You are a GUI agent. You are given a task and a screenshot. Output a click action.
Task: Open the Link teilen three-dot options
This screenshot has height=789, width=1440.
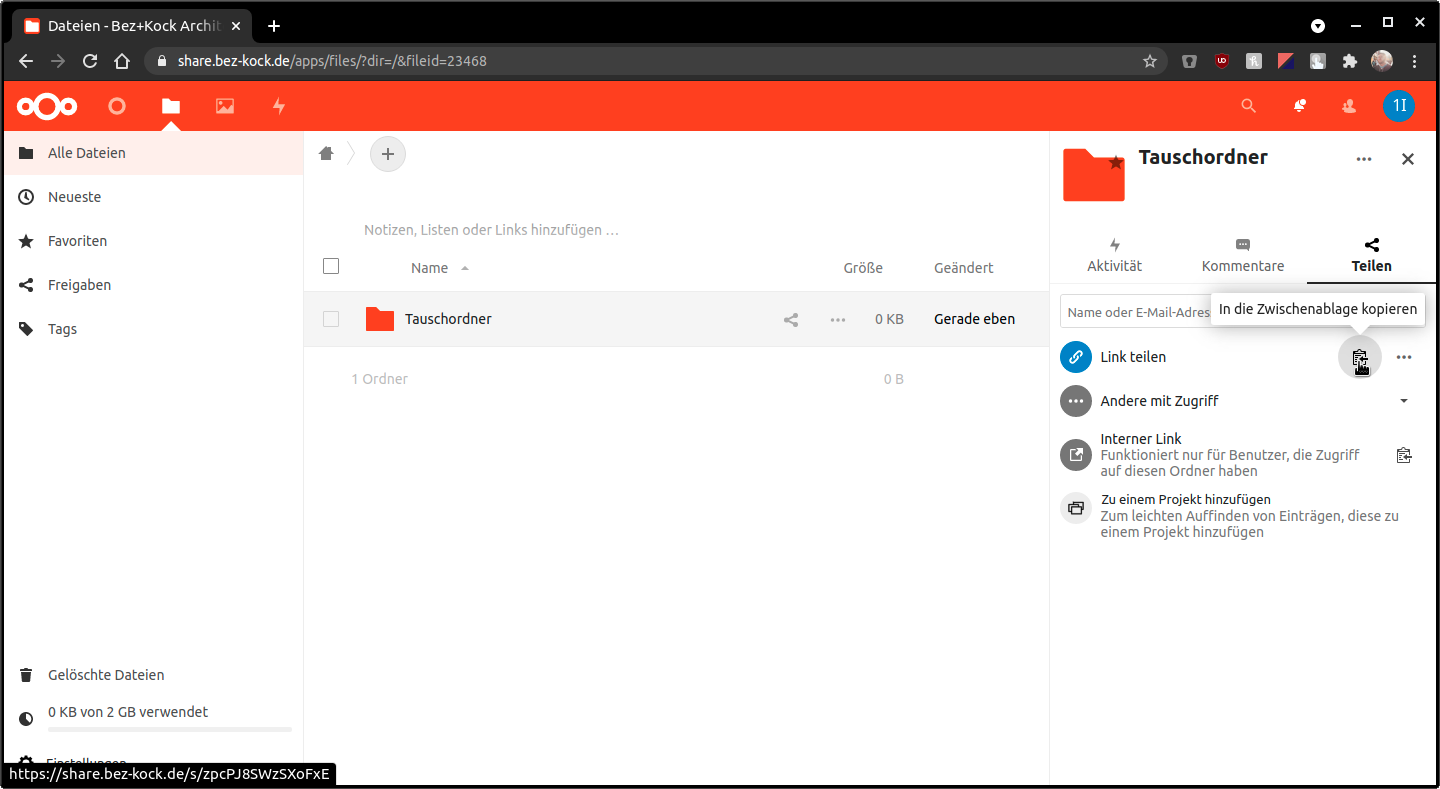point(1404,357)
